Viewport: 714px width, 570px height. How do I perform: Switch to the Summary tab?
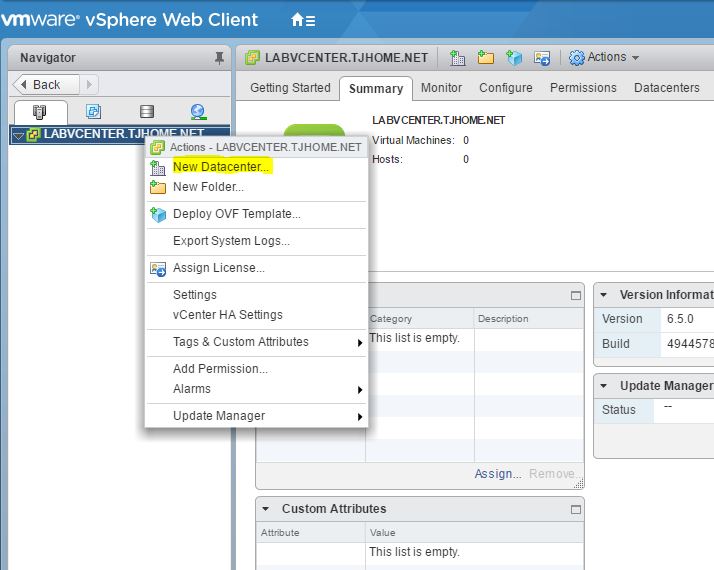pyautogui.click(x=376, y=89)
